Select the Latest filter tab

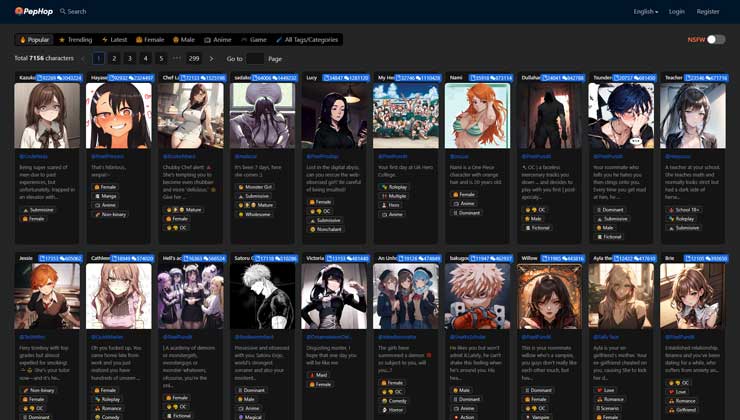pos(115,40)
